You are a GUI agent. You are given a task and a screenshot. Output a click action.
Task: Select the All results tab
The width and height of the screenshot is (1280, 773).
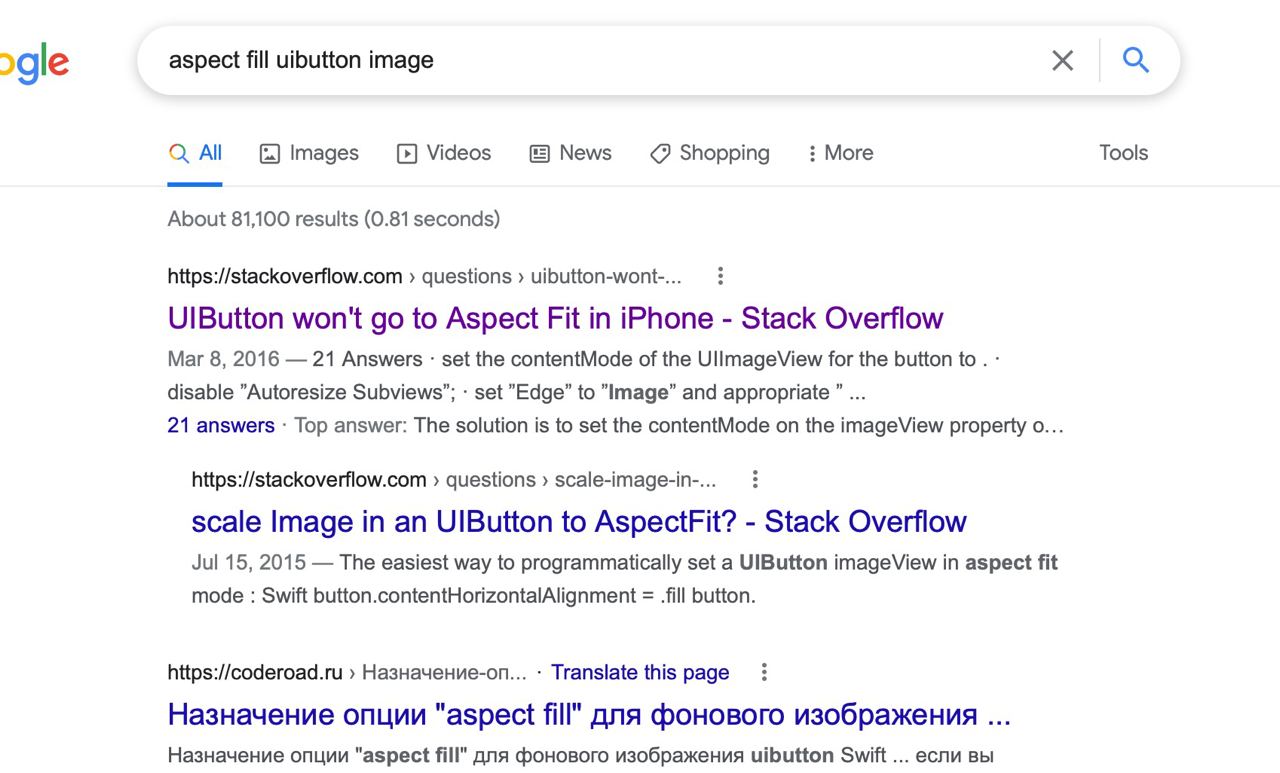(196, 153)
